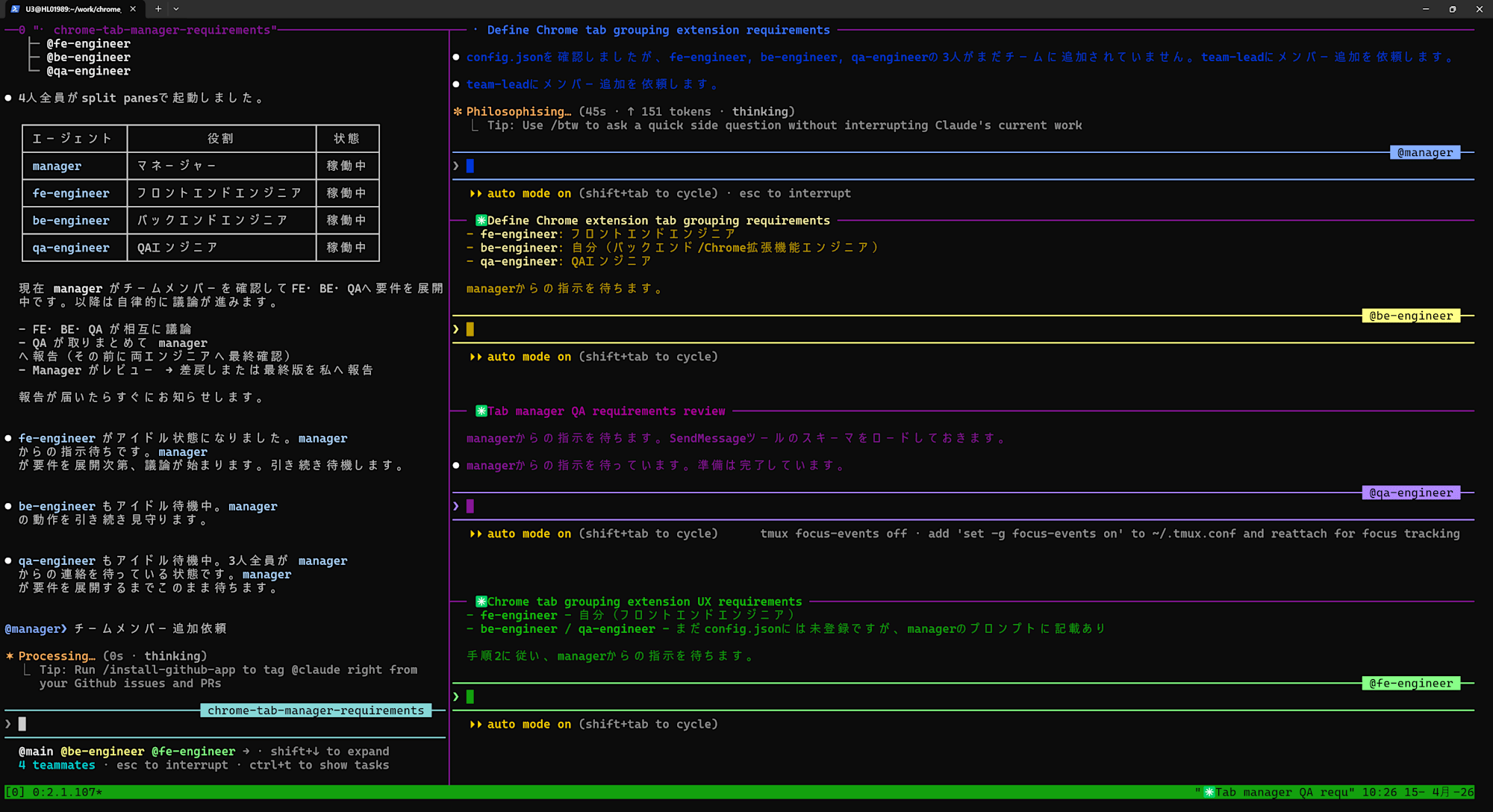Click the orange Philosophising spinner asterisk

click(458, 111)
